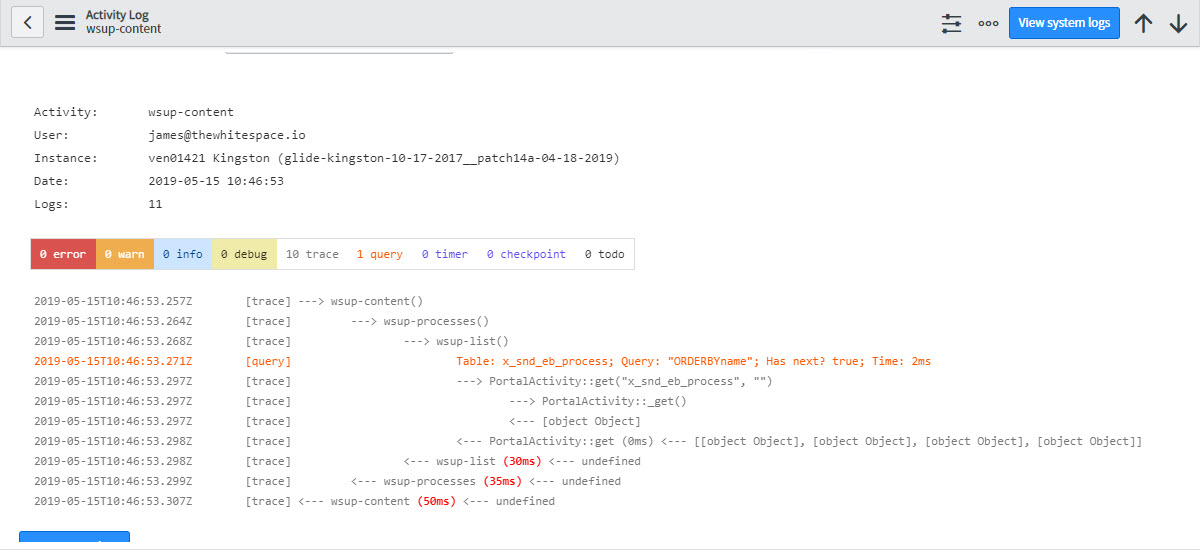This screenshot has width=1200, height=550.
Task: Select the query filter tab
Action: (x=379, y=254)
